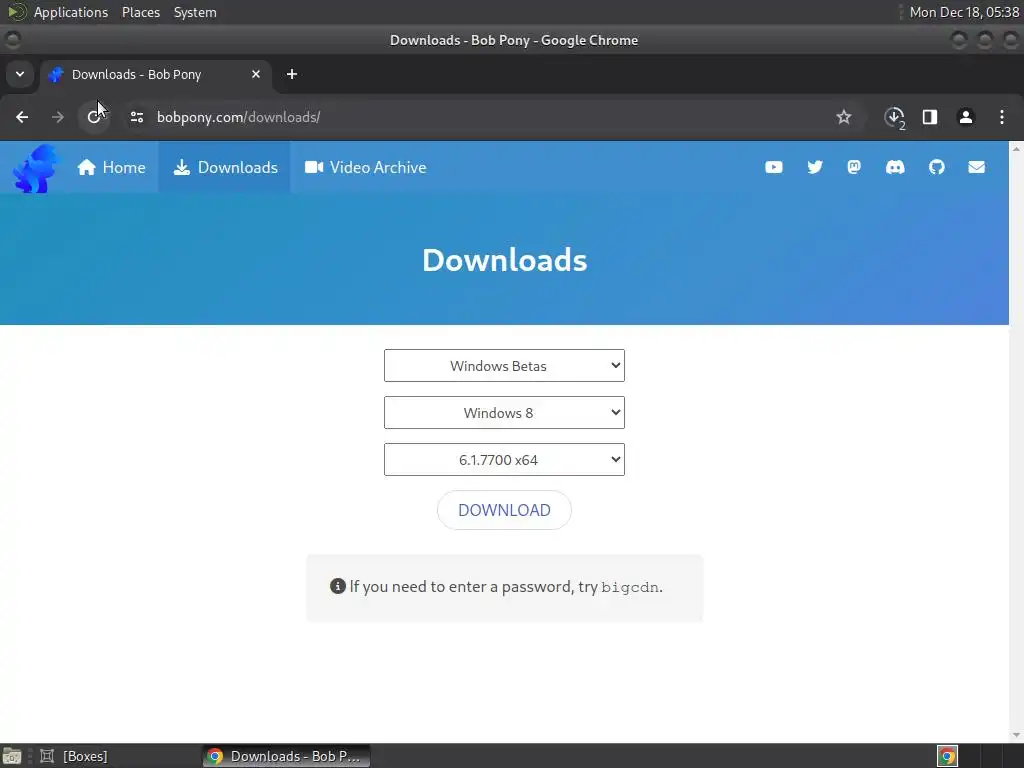Click the DOWNLOAD button
This screenshot has height=768, width=1024.
coord(504,510)
